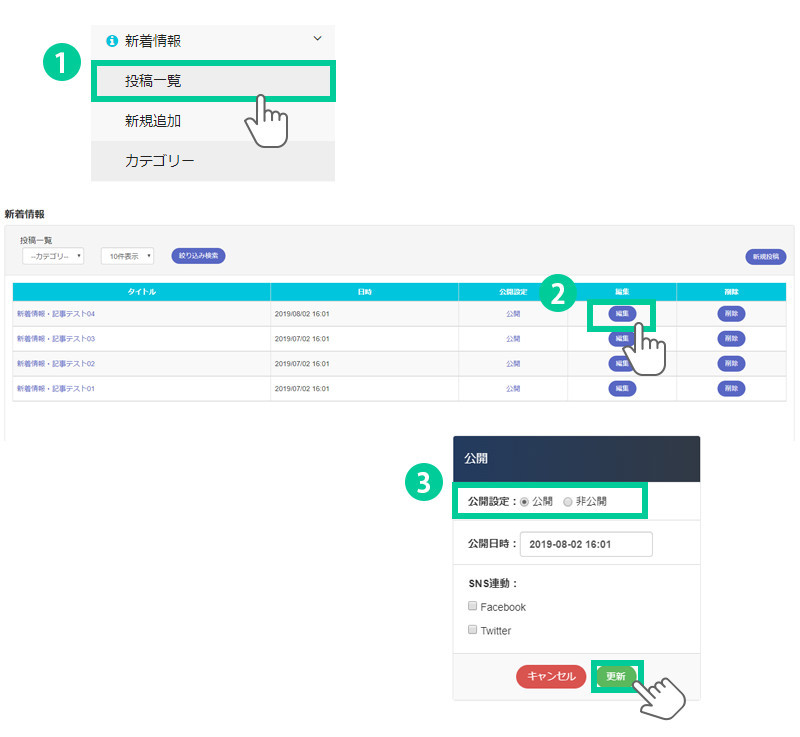Enable the Facebook SNS checkbox
This screenshot has width=800, height=737.
(x=473, y=606)
